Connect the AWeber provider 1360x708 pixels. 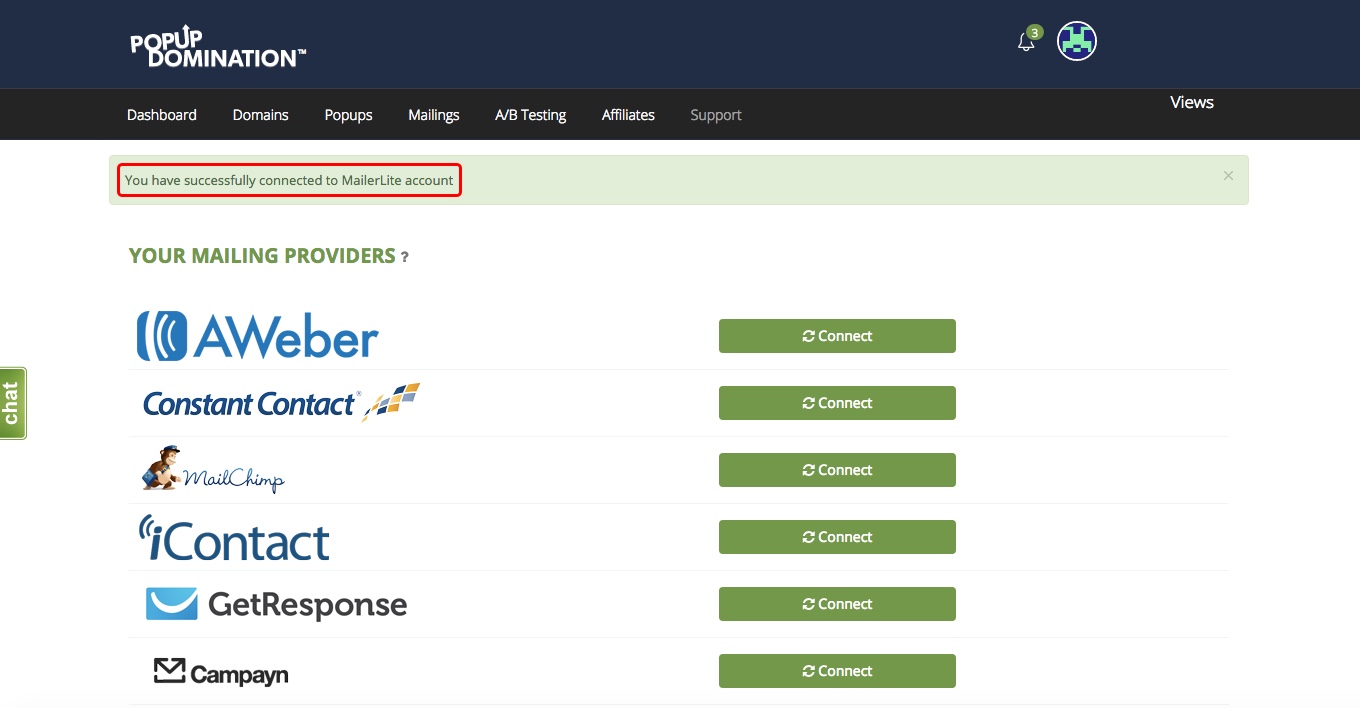(837, 336)
